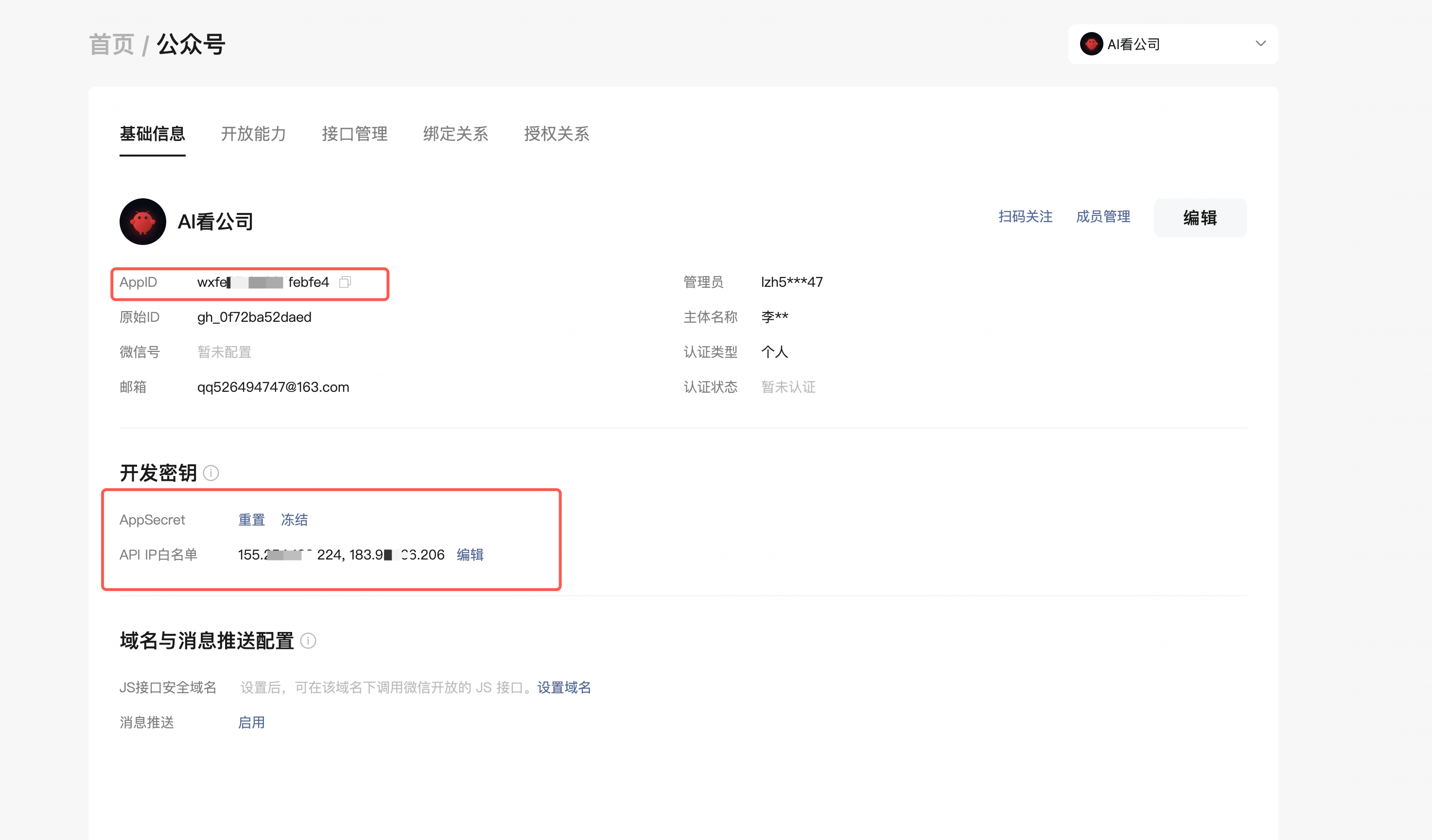
Task: Open 扫码关注 to show follow QR code
Action: 1025,216
